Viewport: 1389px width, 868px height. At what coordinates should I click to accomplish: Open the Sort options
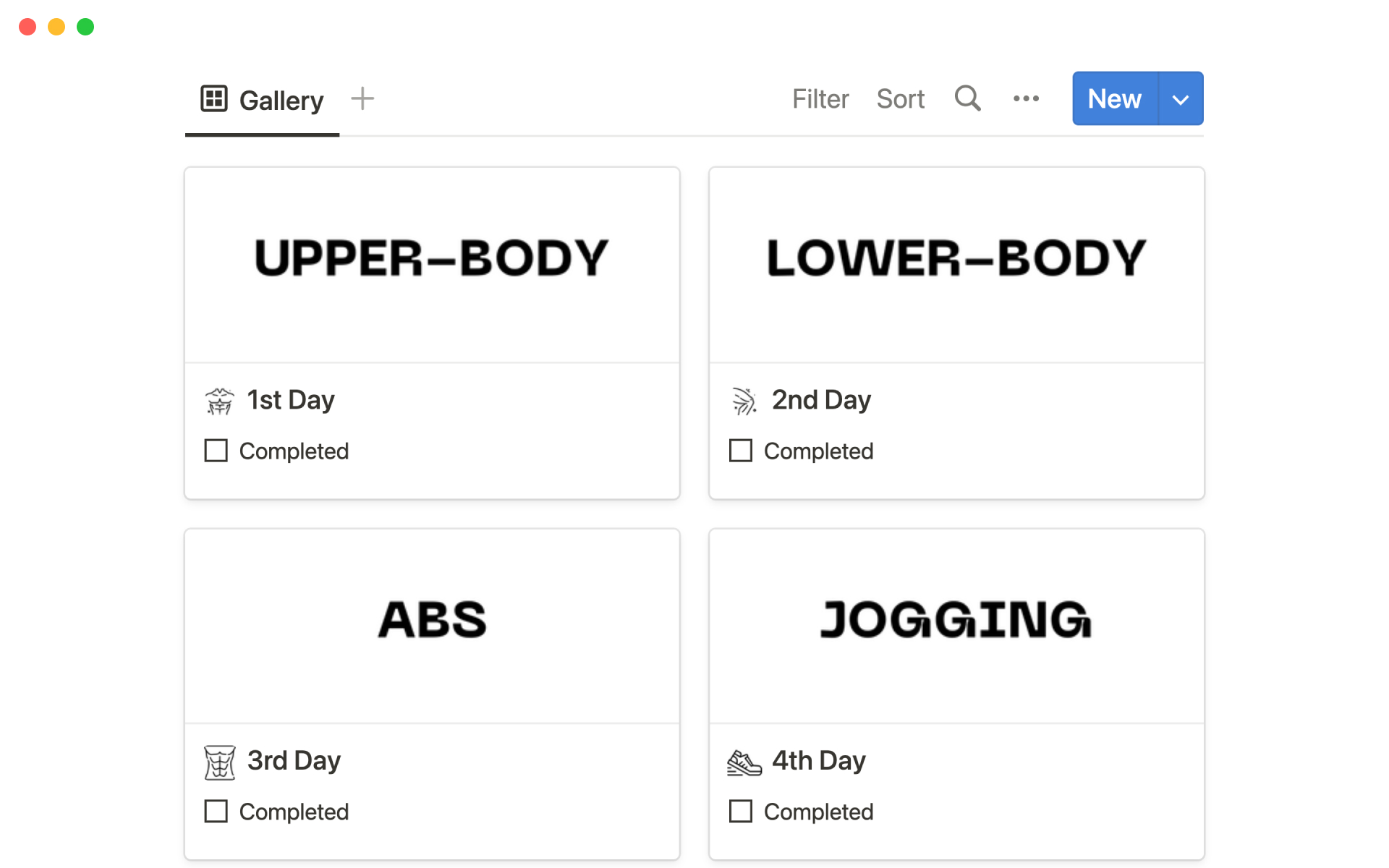[900, 99]
